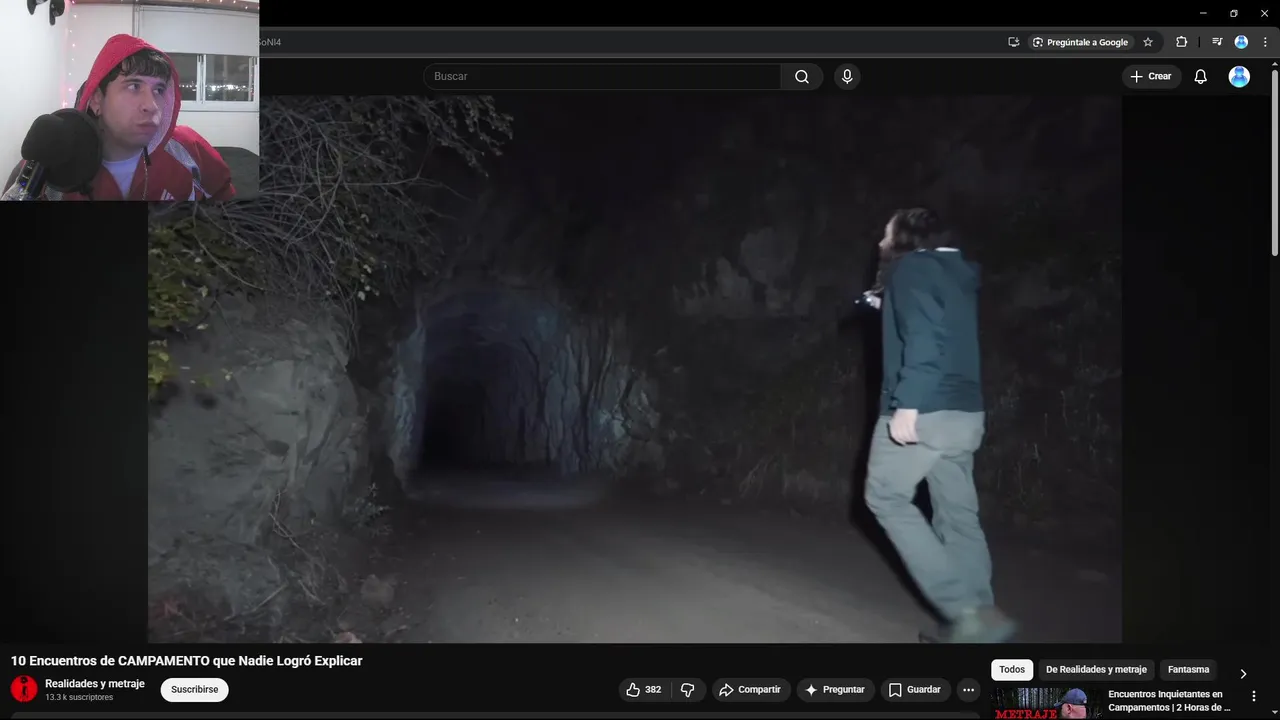The height and width of the screenshot is (720, 1280).
Task: Save video with the Guardar button
Action: pos(915,690)
